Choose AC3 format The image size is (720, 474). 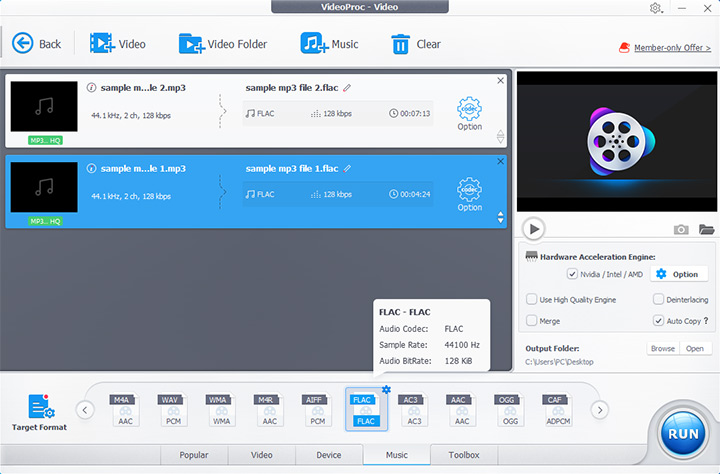coord(414,410)
